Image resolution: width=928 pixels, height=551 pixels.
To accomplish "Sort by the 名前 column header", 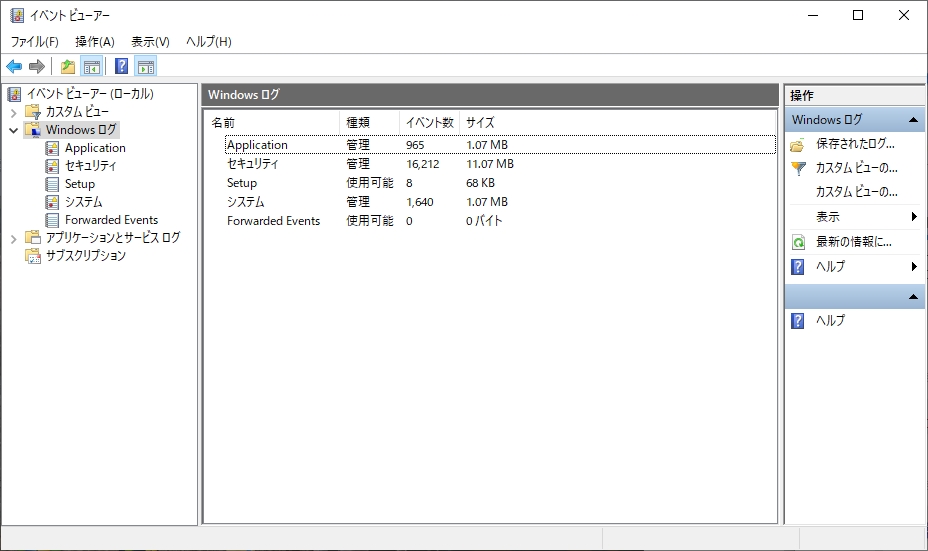I will pos(272,123).
